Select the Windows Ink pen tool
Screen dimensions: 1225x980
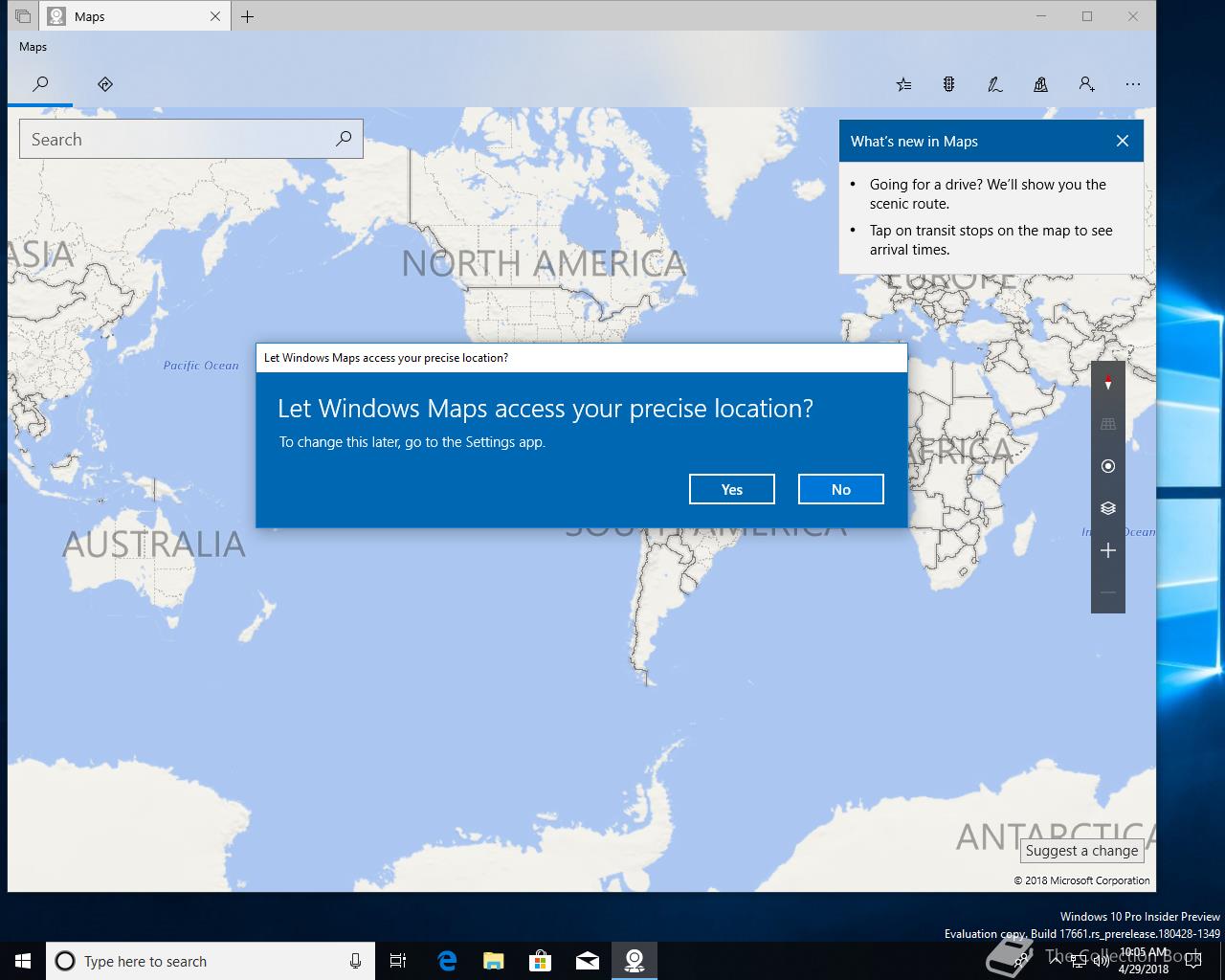(x=994, y=84)
